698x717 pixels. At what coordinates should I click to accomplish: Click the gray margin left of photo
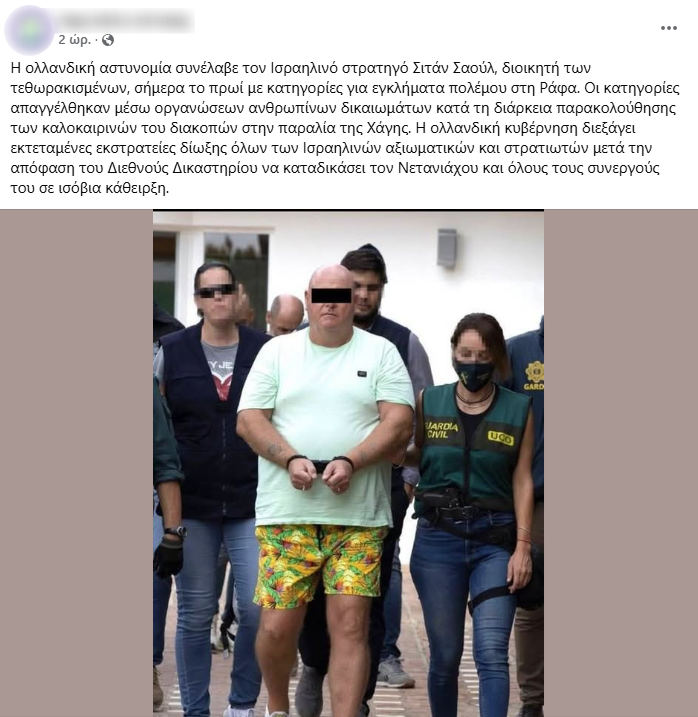tap(76, 463)
